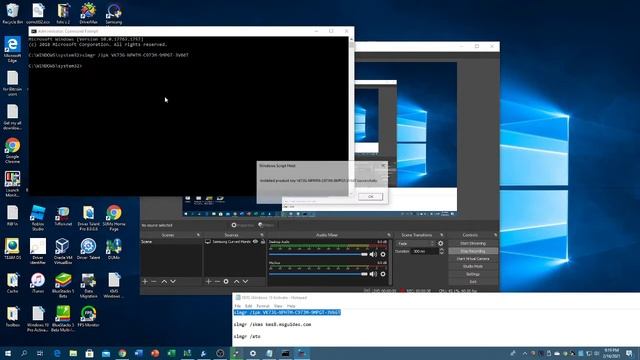Remove scene with minus icon in OBS Scenes panel
Image resolution: width=640 pixels, height=360 pixels.
pyautogui.click(x=154, y=281)
